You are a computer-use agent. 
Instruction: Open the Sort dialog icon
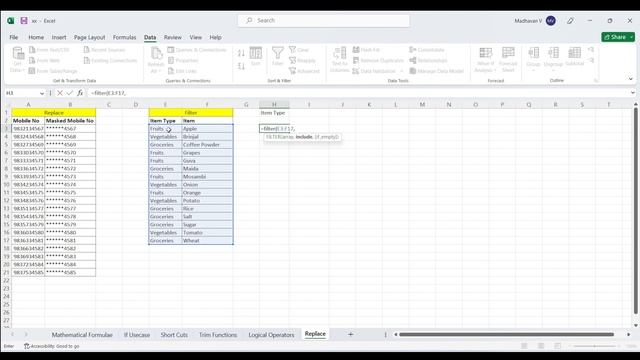pyautogui.click(x=256, y=53)
